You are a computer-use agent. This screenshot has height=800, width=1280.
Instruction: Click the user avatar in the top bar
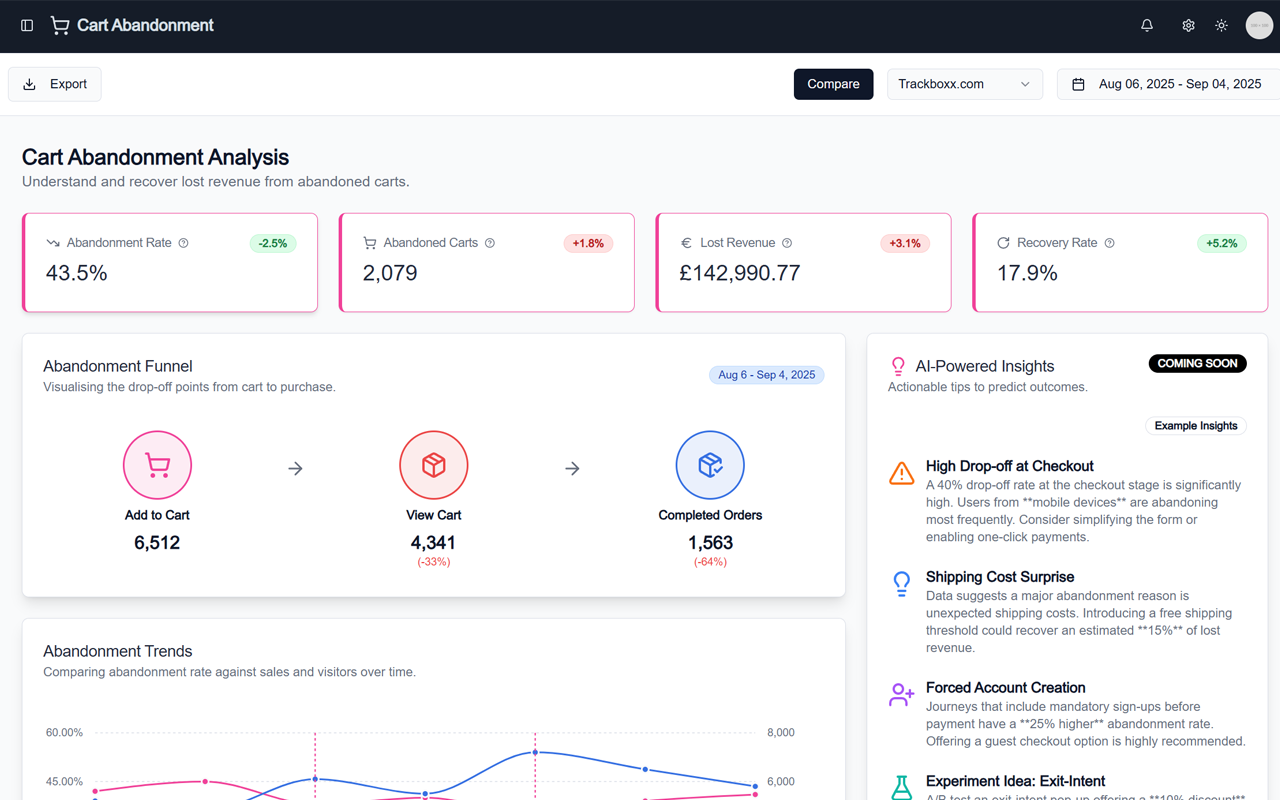[1259, 25]
